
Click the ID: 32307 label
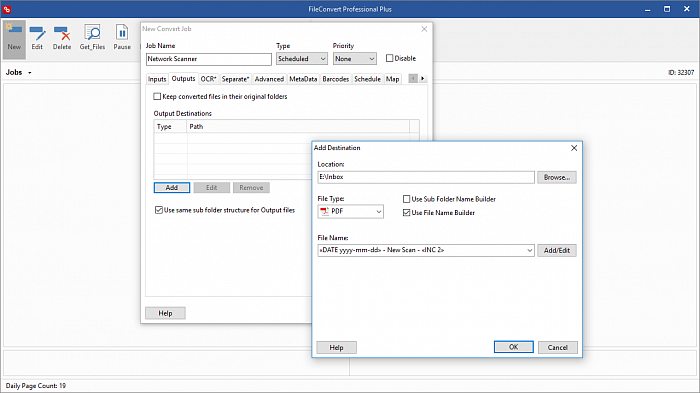coord(681,72)
